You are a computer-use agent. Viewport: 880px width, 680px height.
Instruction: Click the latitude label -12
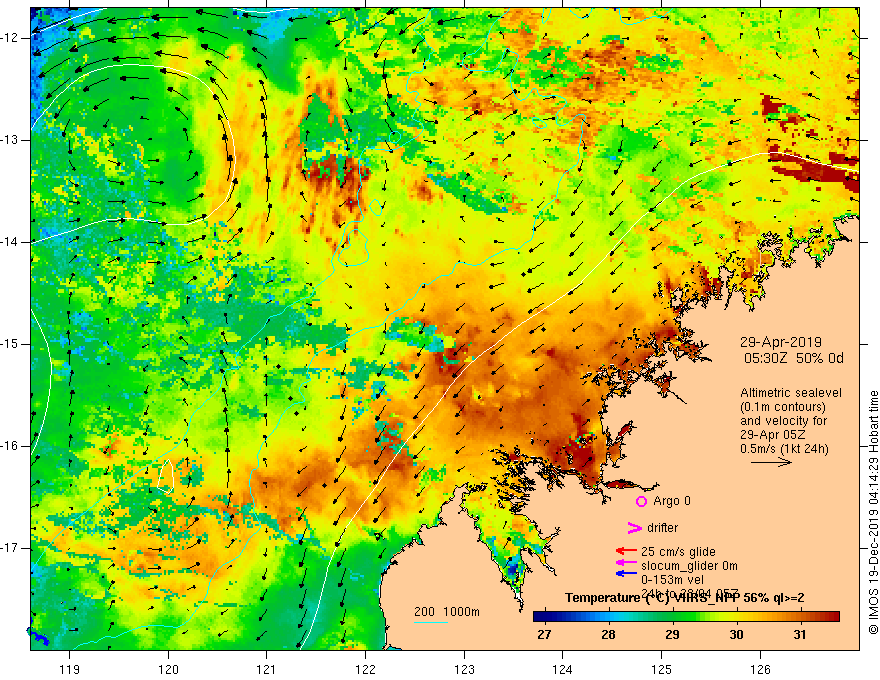pyautogui.click(x=10, y=38)
